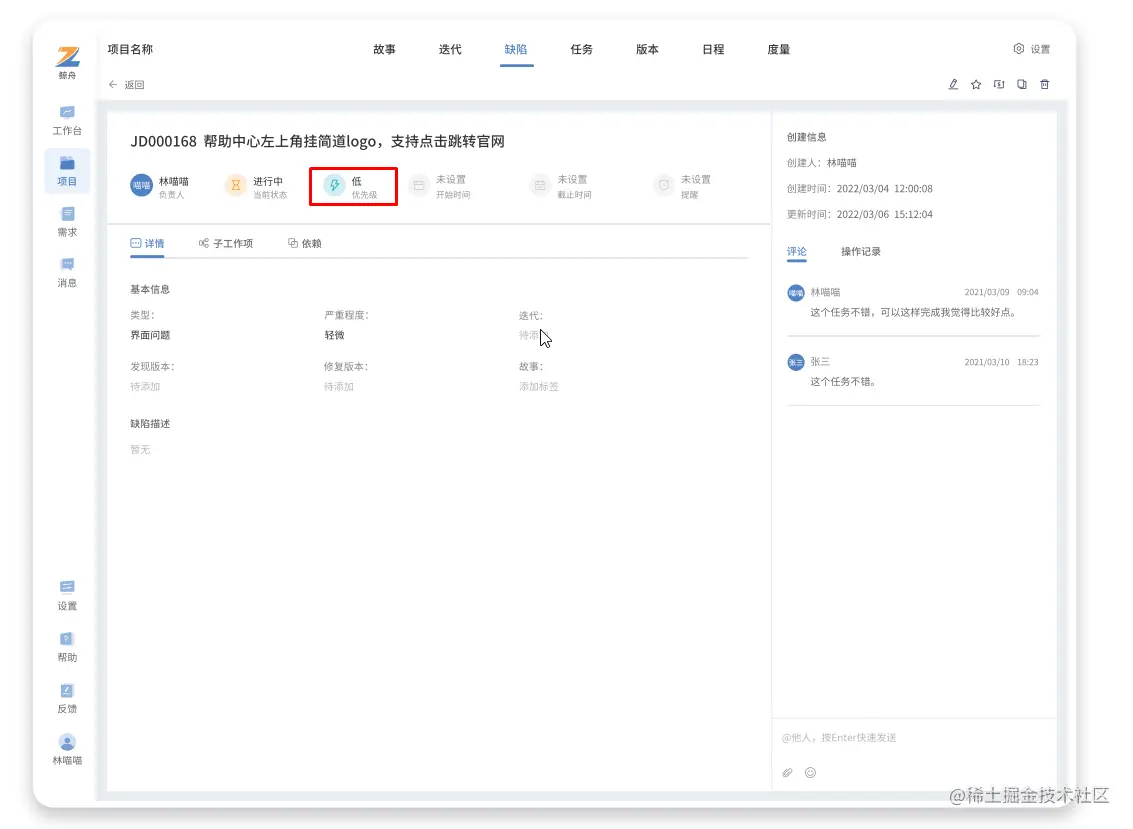Select the 需求 requirements icon in sidebar
Viewport: 1133px width, 829px height.
(x=66, y=221)
